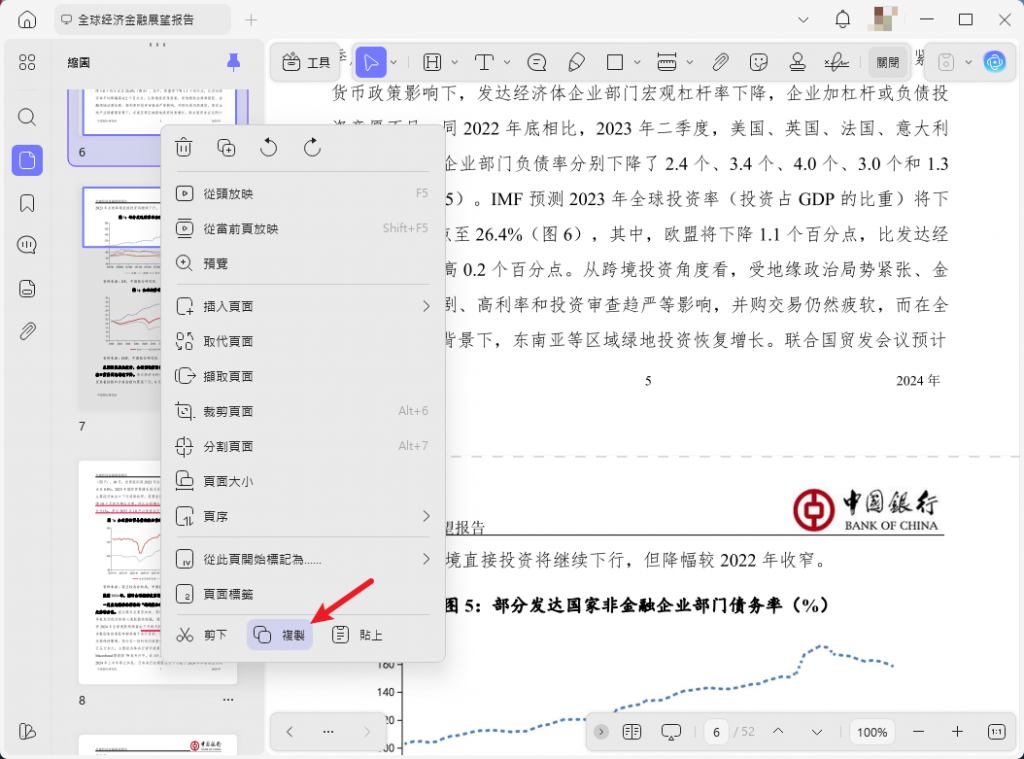Switch to 全球经济金融展望报告 tab
This screenshot has height=759, width=1024.
pos(142,20)
